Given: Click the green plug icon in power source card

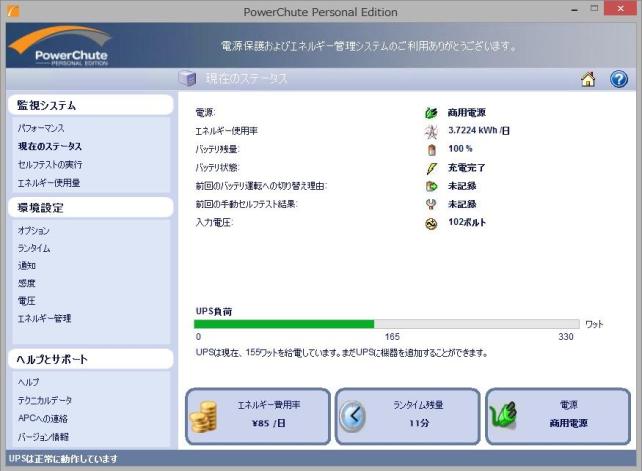Looking at the screenshot, I should [503, 415].
